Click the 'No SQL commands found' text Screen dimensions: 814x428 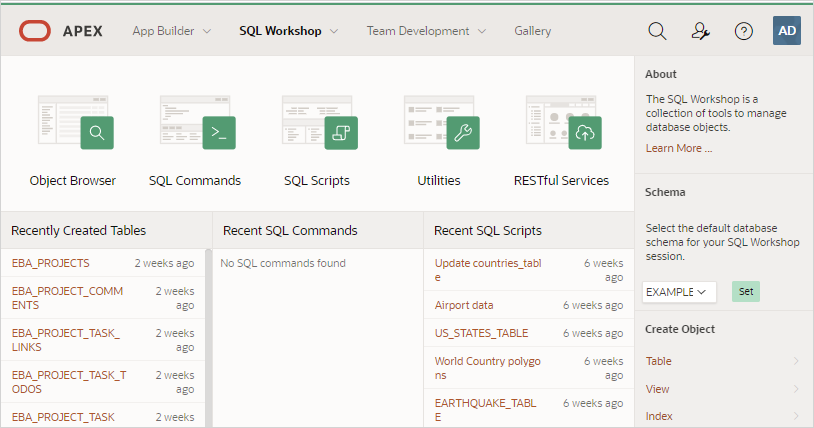pos(283,263)
